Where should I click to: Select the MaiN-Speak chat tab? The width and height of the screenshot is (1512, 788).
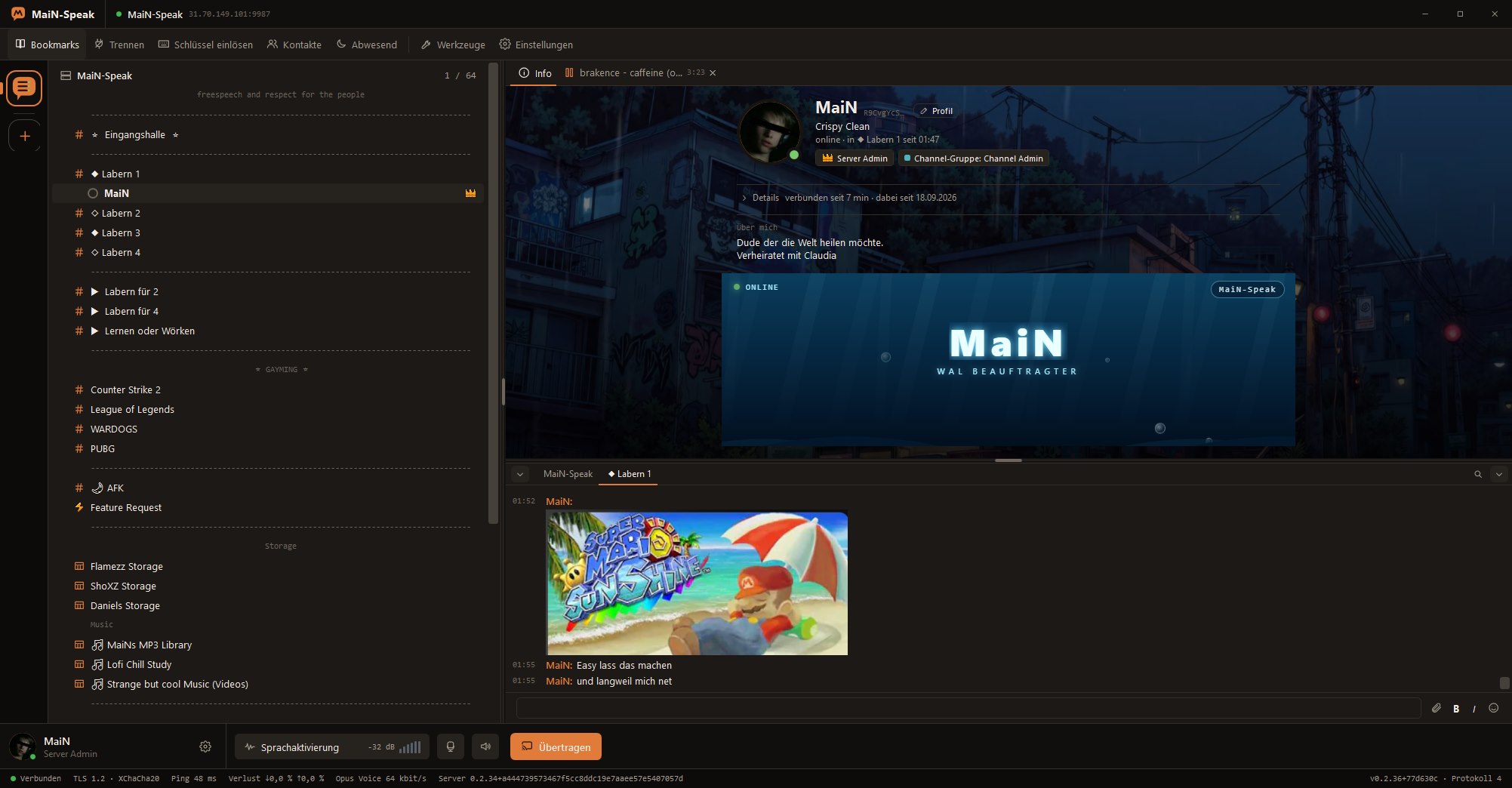click(568, 474)
